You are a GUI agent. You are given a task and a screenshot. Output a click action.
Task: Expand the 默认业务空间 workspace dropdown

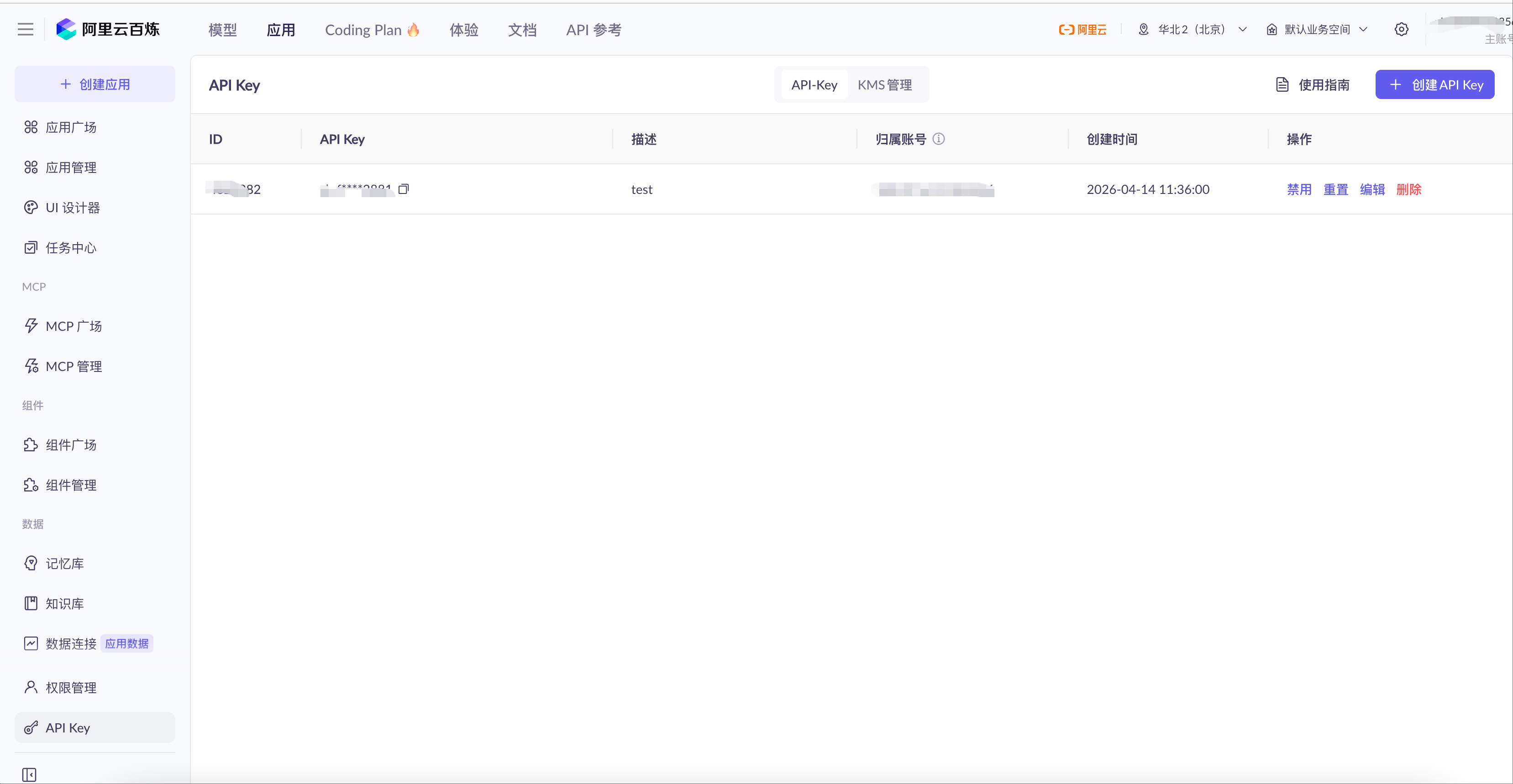pos(1318,29)
